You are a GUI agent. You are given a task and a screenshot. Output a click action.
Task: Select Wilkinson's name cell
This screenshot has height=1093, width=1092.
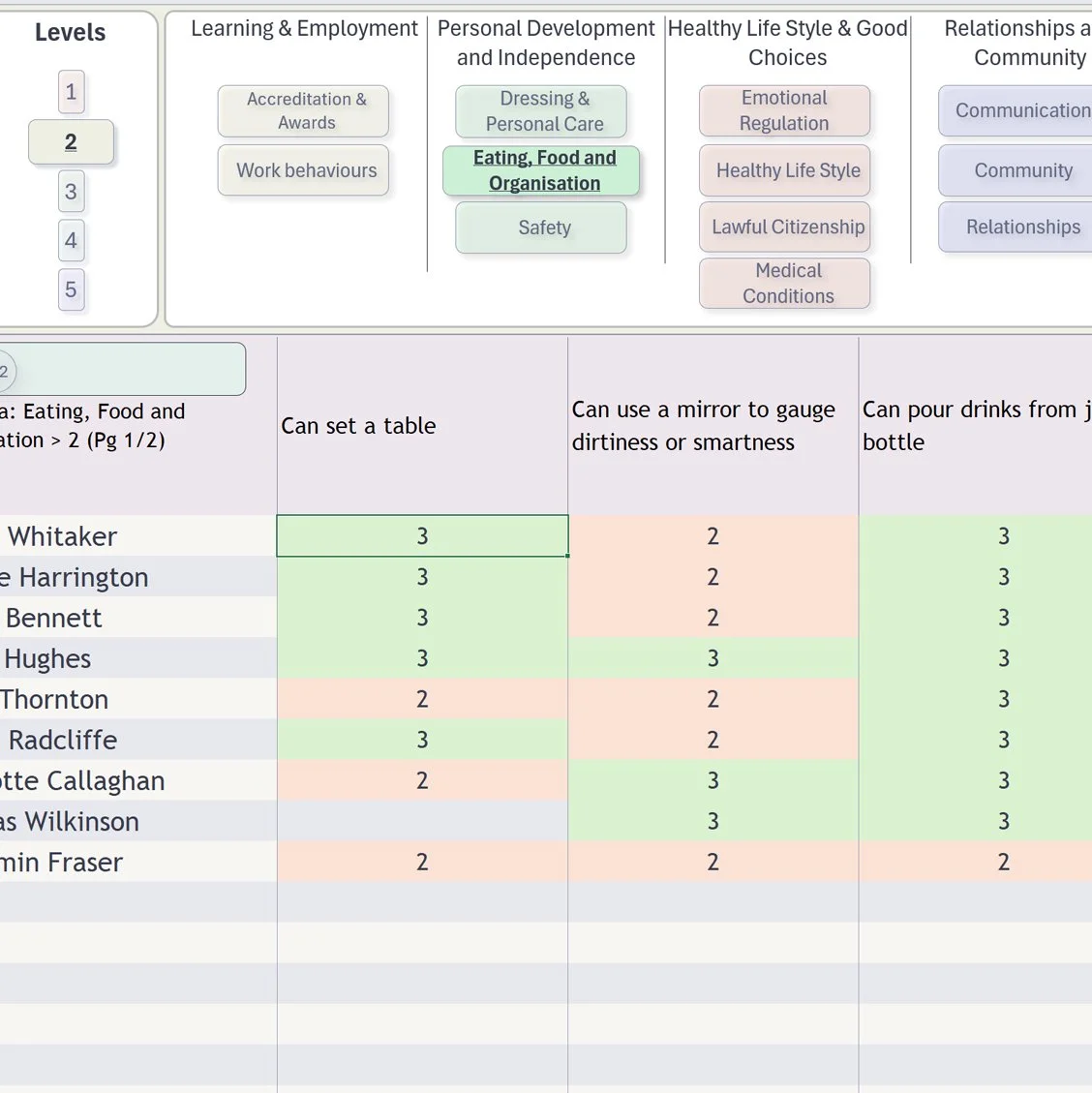pos(138,821)
